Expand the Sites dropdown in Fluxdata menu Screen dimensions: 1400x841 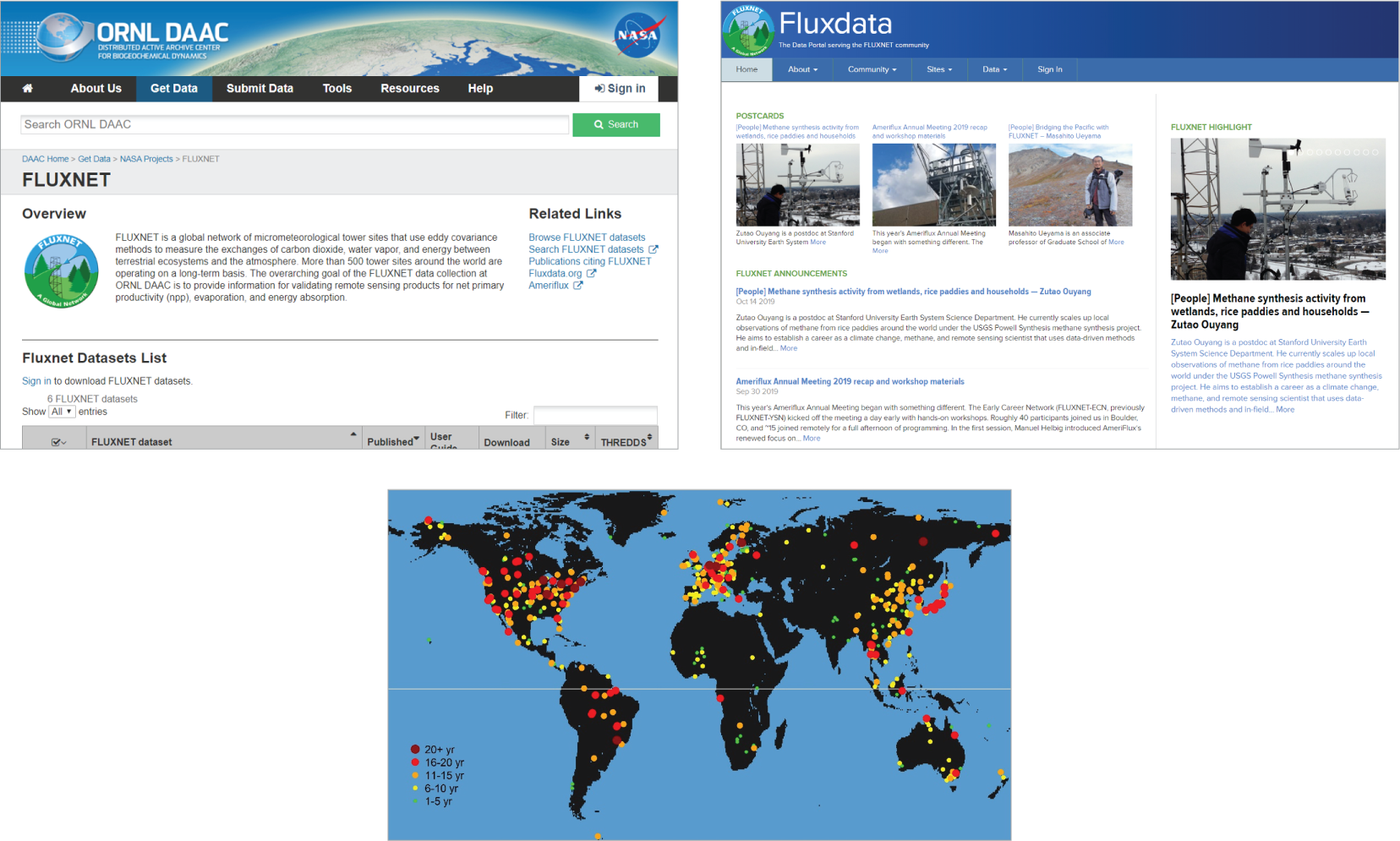pos(939,69)
